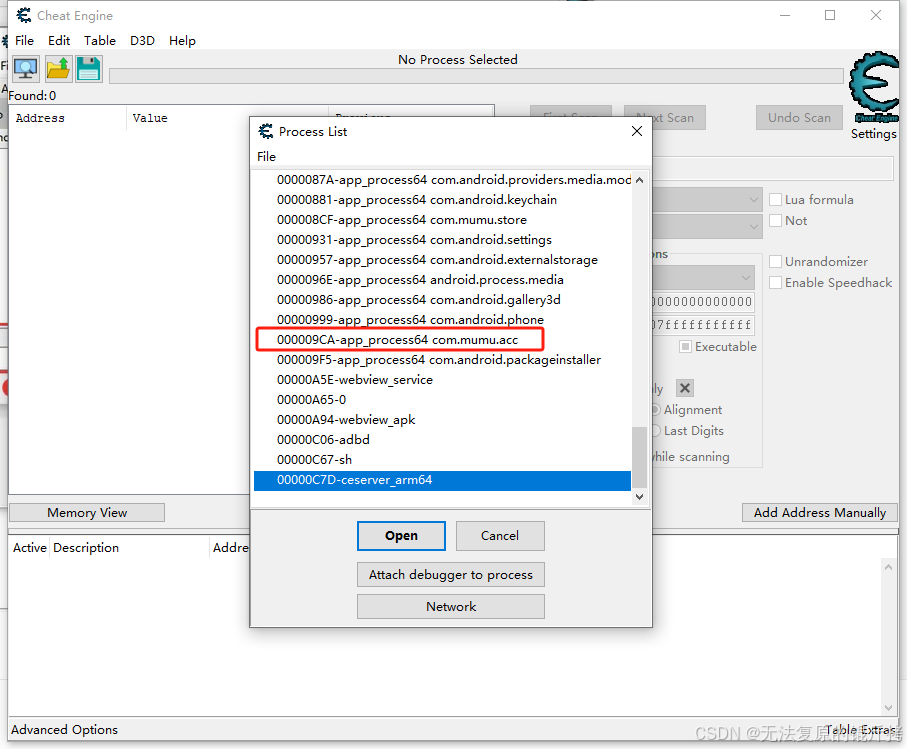This screenshot has height=749, width=907.
Task: Open Settings under the logo
Action: click(873, 134)
